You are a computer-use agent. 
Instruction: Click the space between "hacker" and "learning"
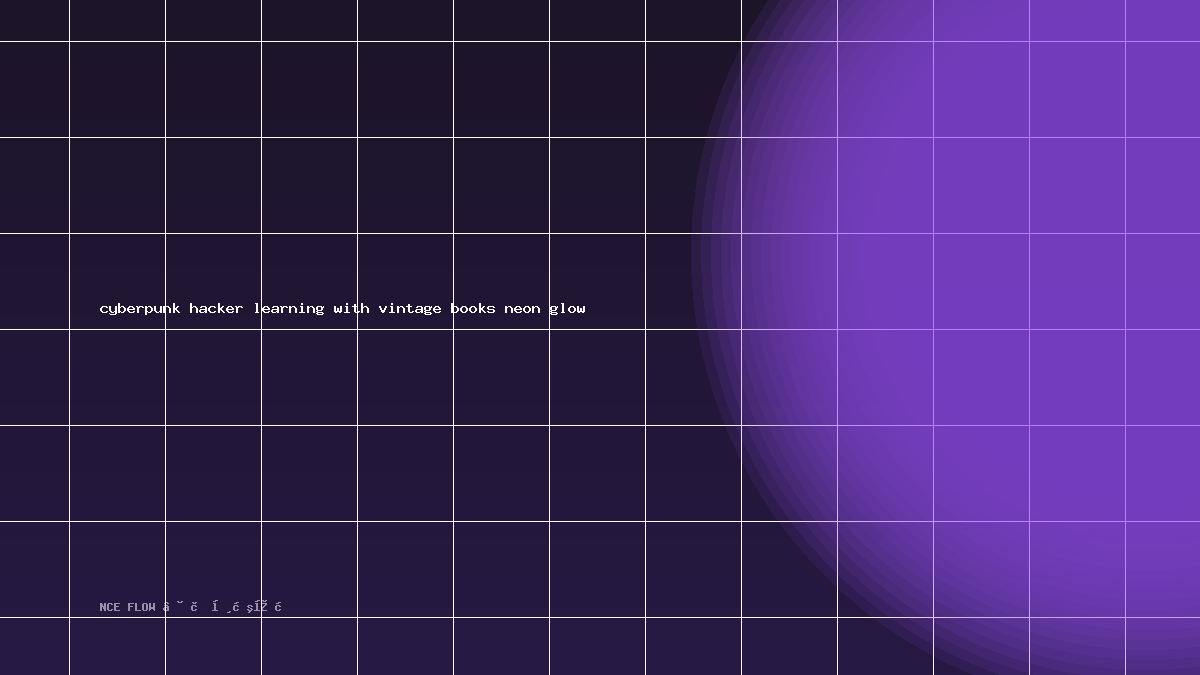click(248, 309)
